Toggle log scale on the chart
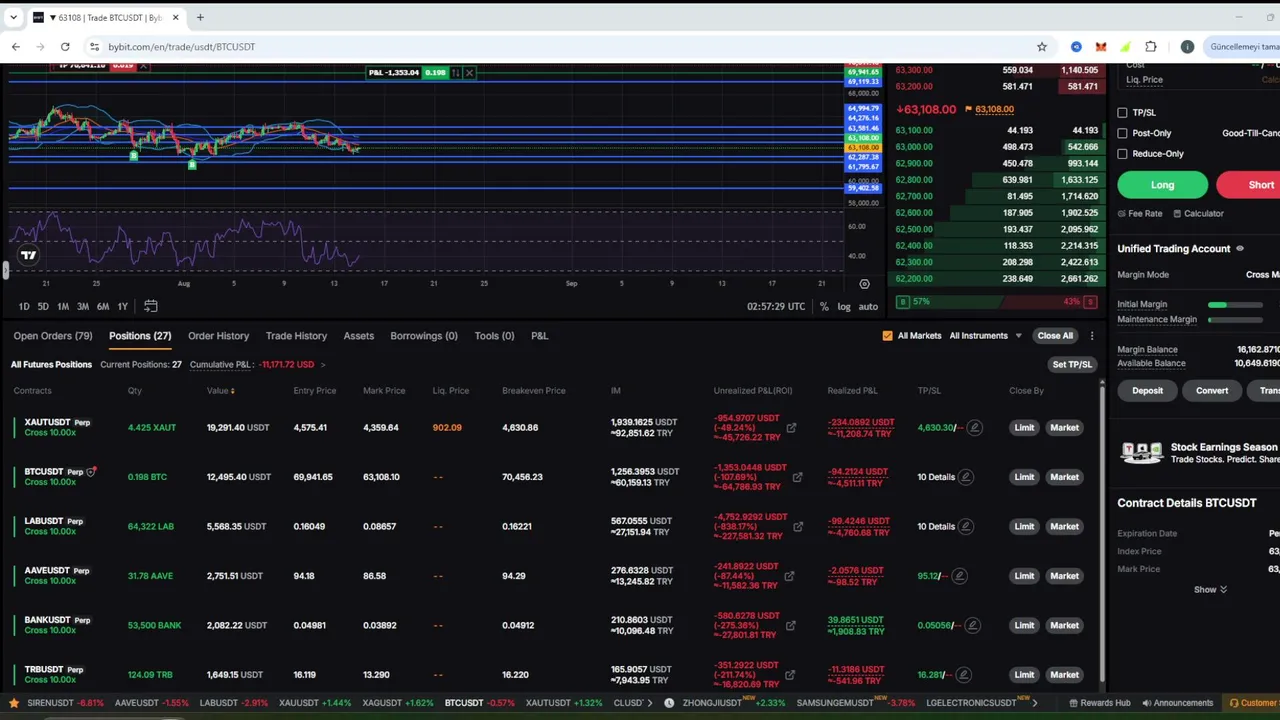This screenshot has height=720, width=1280. click(844, 306)
